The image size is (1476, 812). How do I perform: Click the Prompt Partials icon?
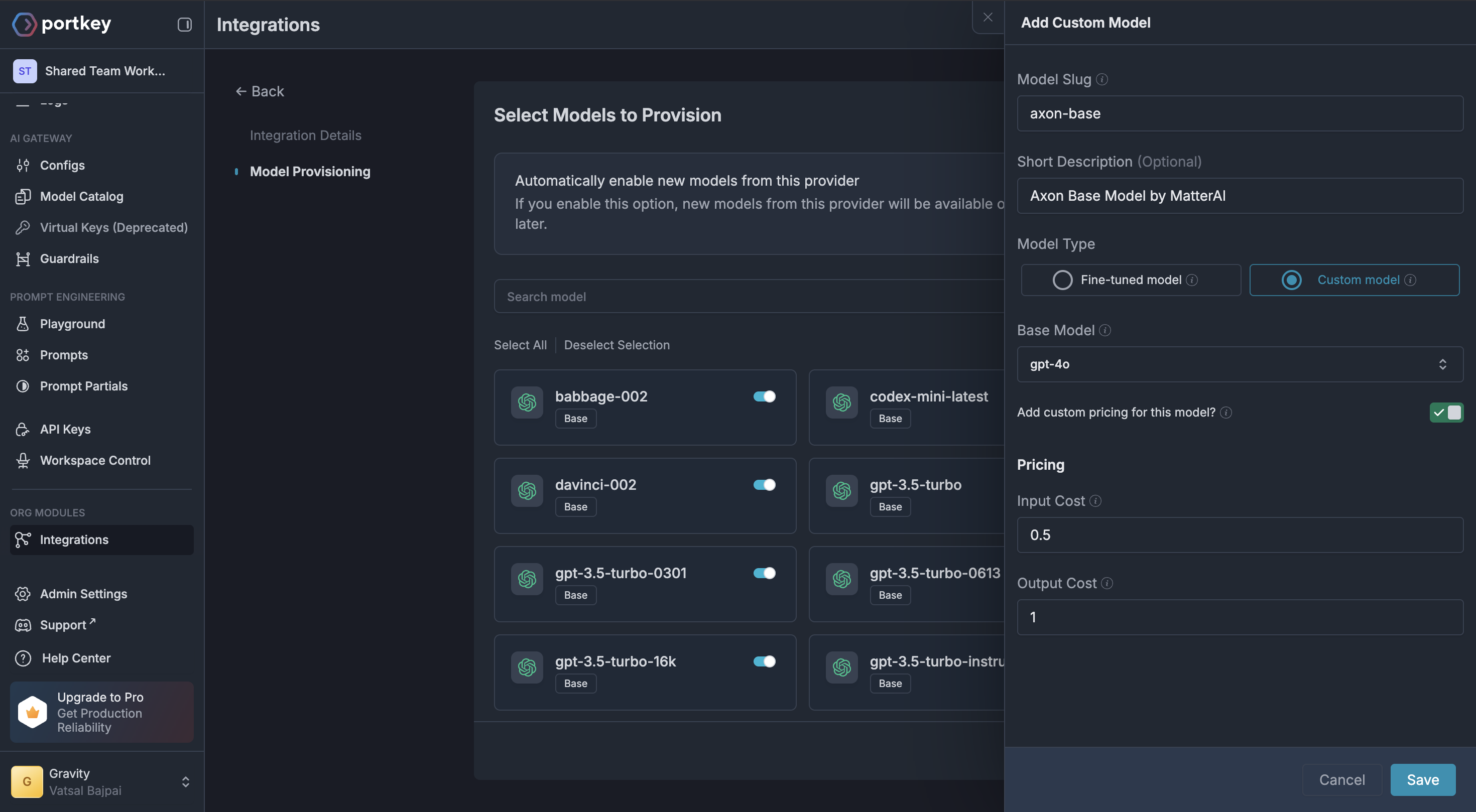[x=23, y=386]
